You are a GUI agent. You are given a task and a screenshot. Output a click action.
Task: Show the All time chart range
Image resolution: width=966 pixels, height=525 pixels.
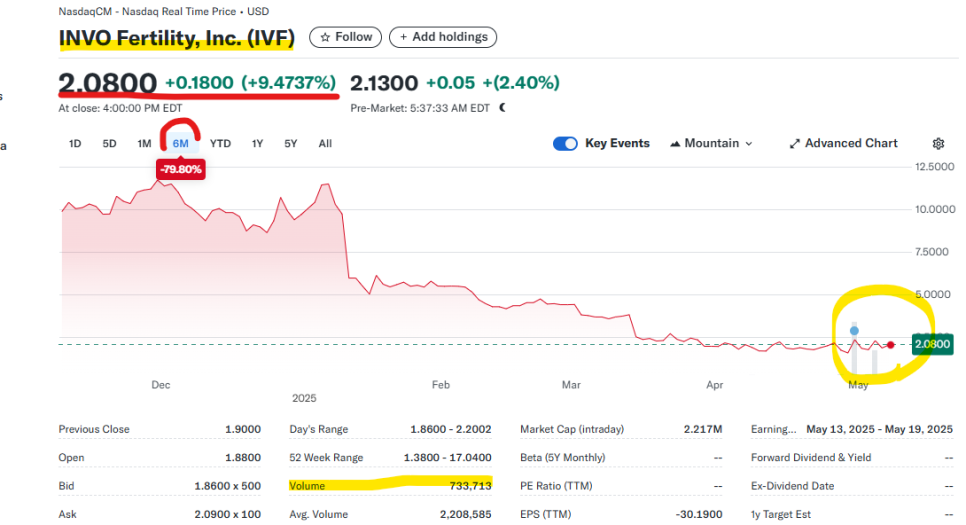point(325,144)
